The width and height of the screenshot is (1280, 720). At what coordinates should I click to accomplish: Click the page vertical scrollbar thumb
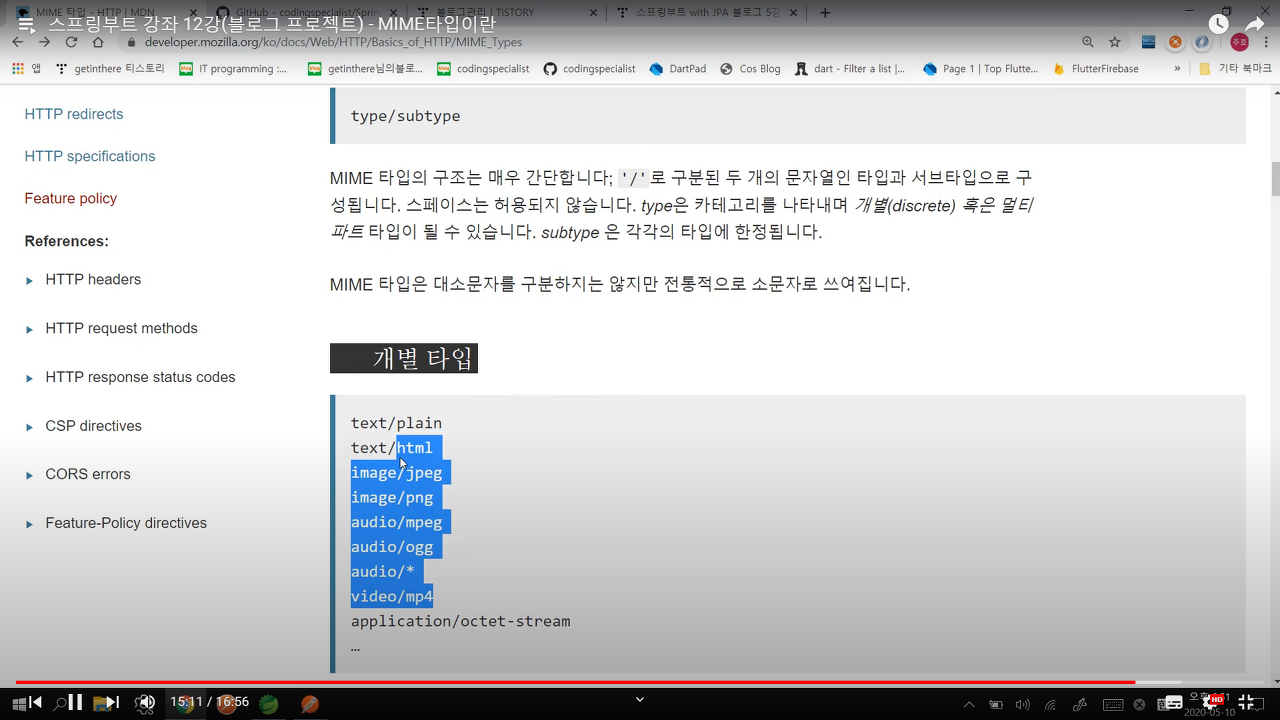pyautogui.click(x=1275, y=179)
